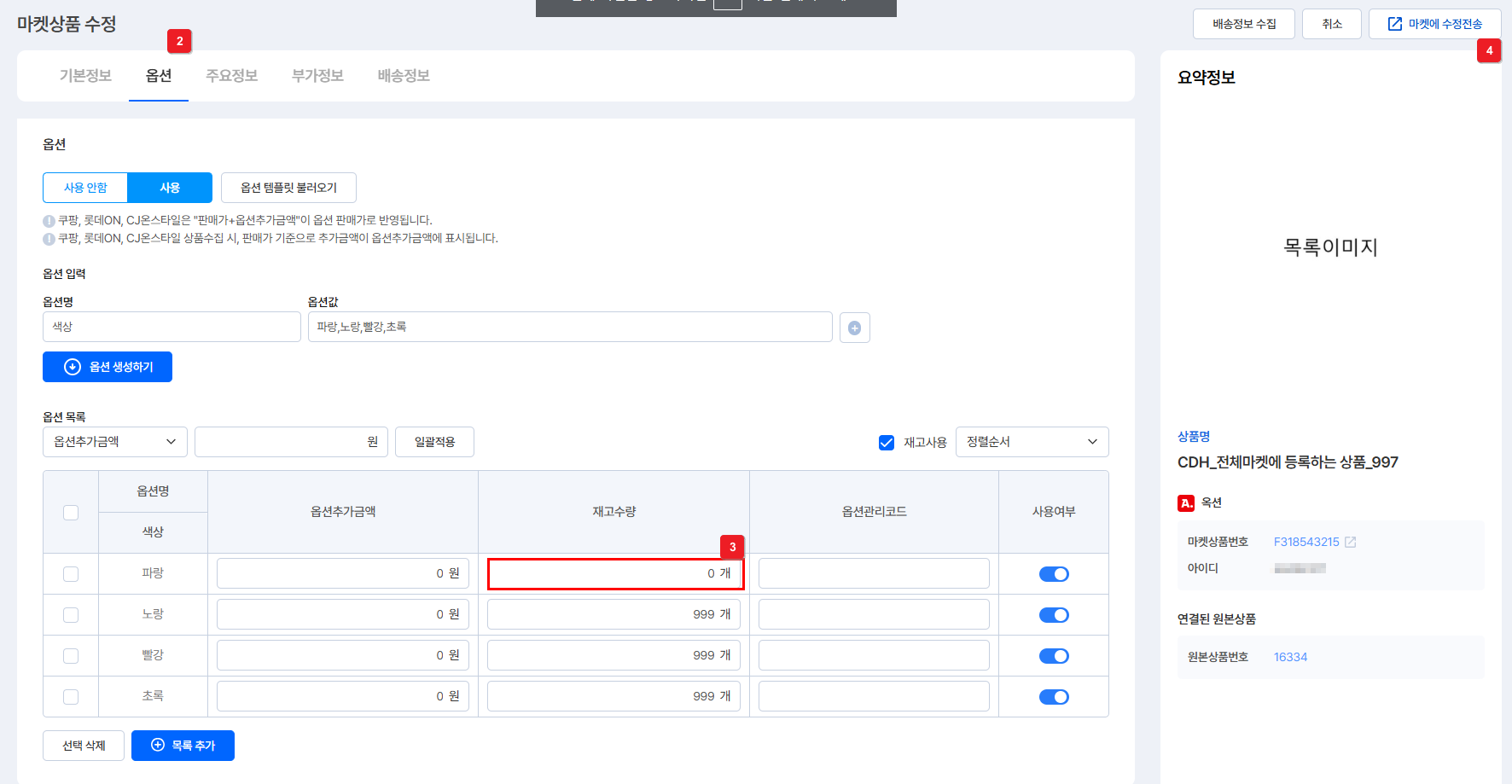Click the 노랑 option management code field
1512x784 pixels.
[x=874, y=614]
